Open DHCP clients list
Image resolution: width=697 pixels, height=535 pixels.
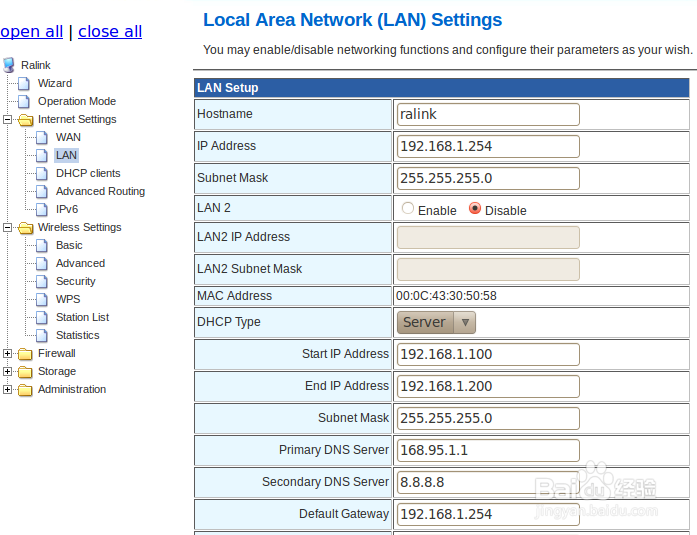click(88, 173)
